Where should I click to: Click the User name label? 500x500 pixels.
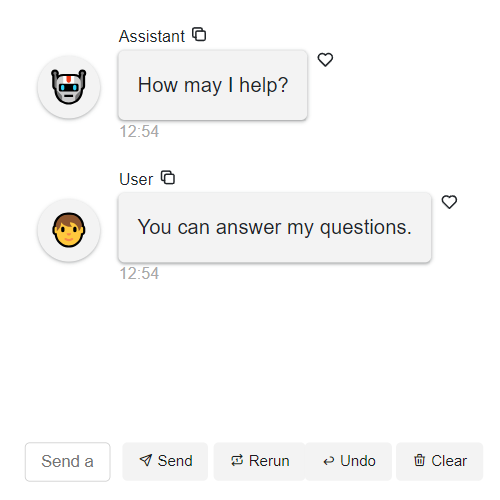pyautogui.click(x=136, y=179)
